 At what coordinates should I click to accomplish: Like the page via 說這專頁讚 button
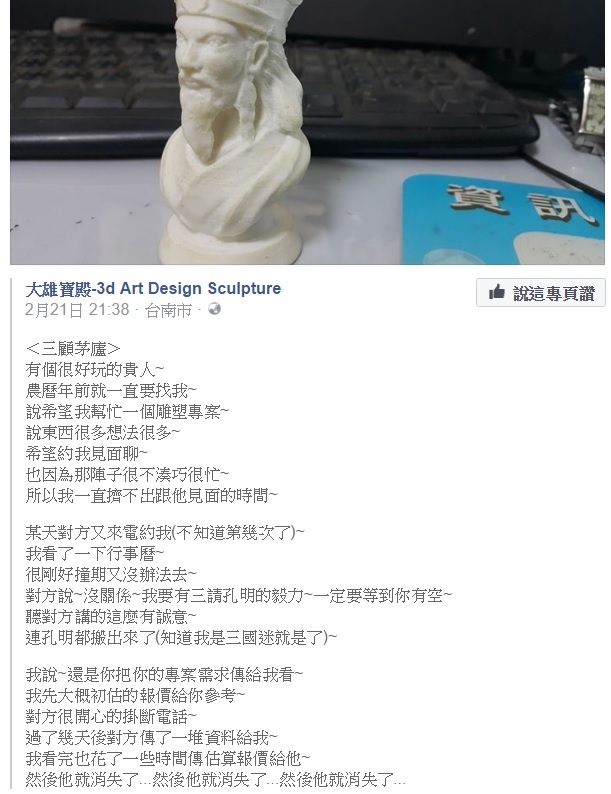pyautogui.click(x=541, y=293)
